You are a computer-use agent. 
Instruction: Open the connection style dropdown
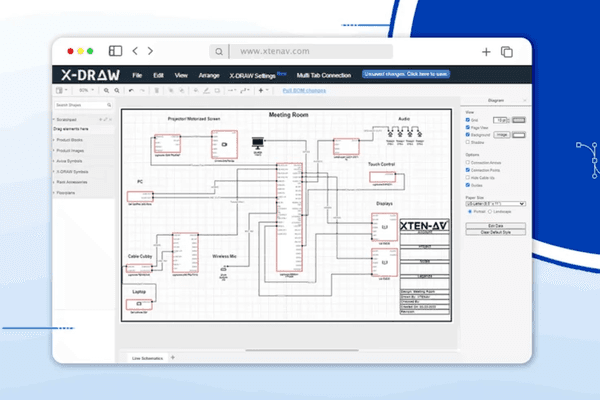tap(232, 91)
